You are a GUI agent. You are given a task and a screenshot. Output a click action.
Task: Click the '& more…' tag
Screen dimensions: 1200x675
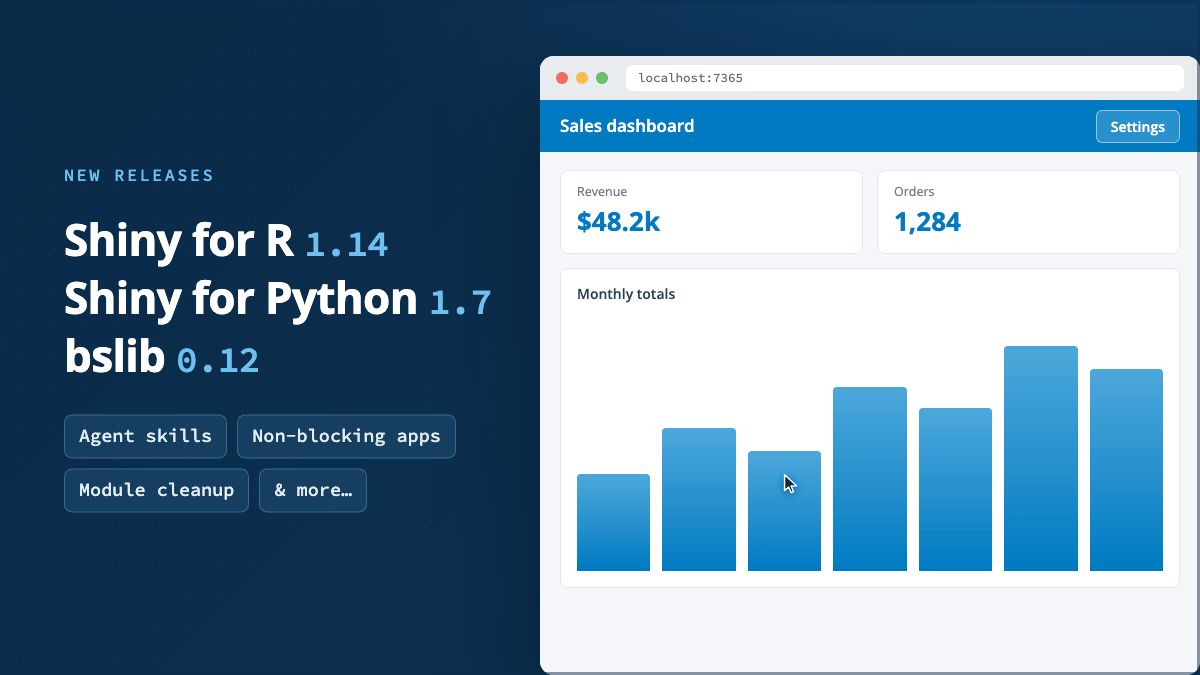point(313,490)
